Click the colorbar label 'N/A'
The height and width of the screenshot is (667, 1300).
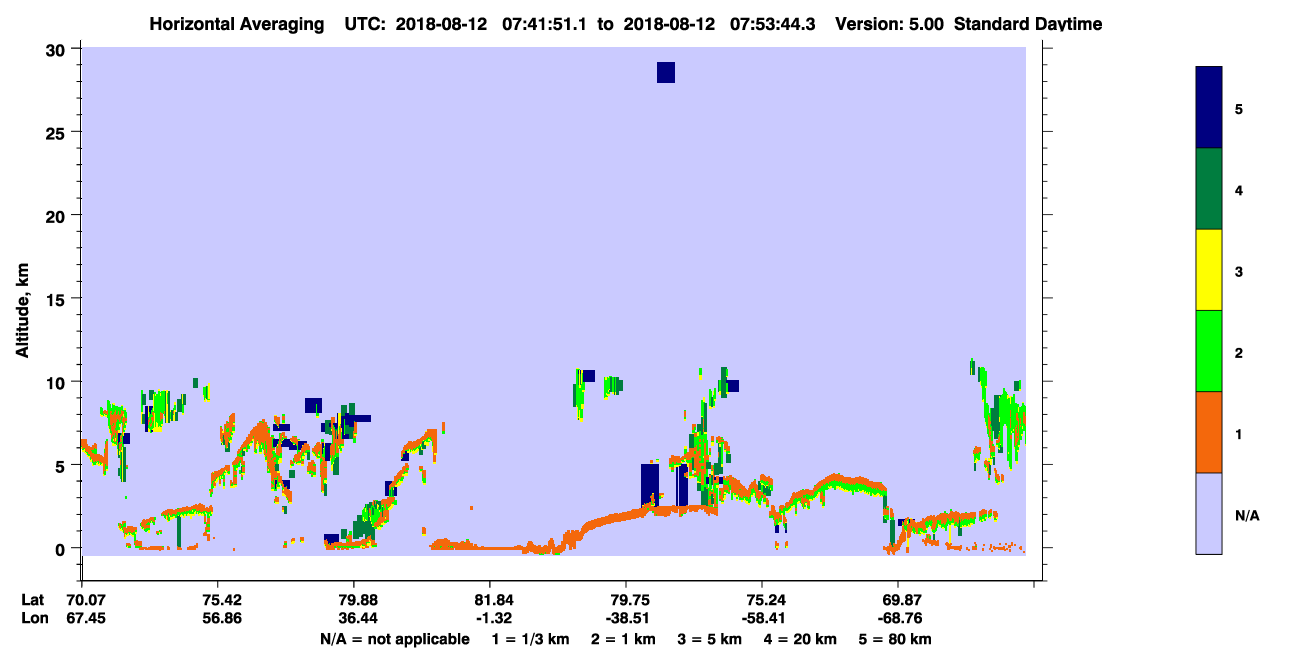(x=1247, y=515)
